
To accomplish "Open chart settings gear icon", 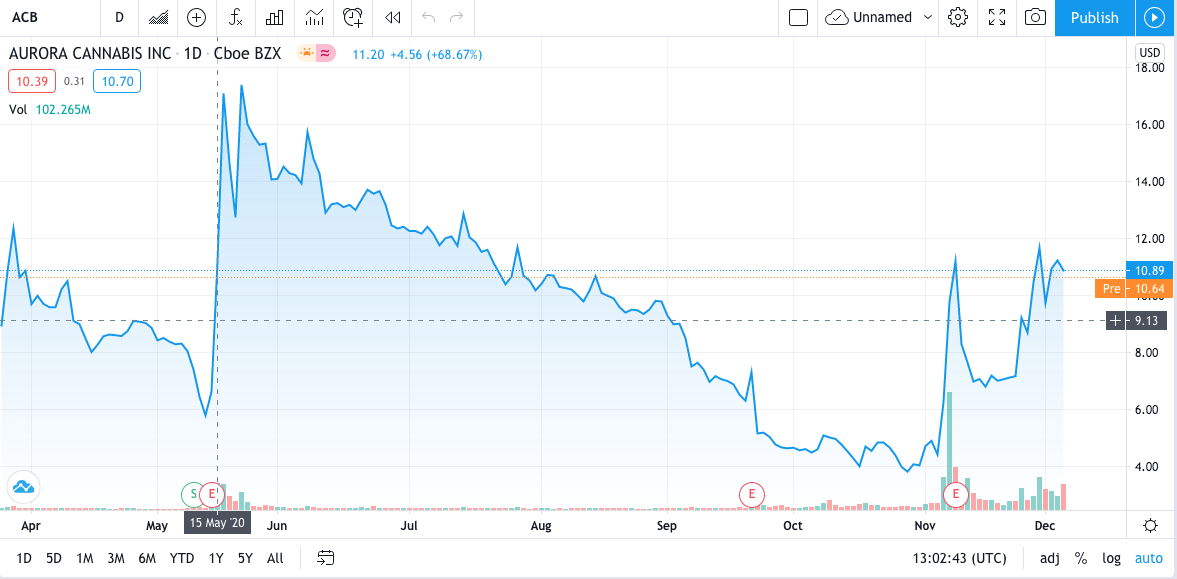I will coord(957,17).
